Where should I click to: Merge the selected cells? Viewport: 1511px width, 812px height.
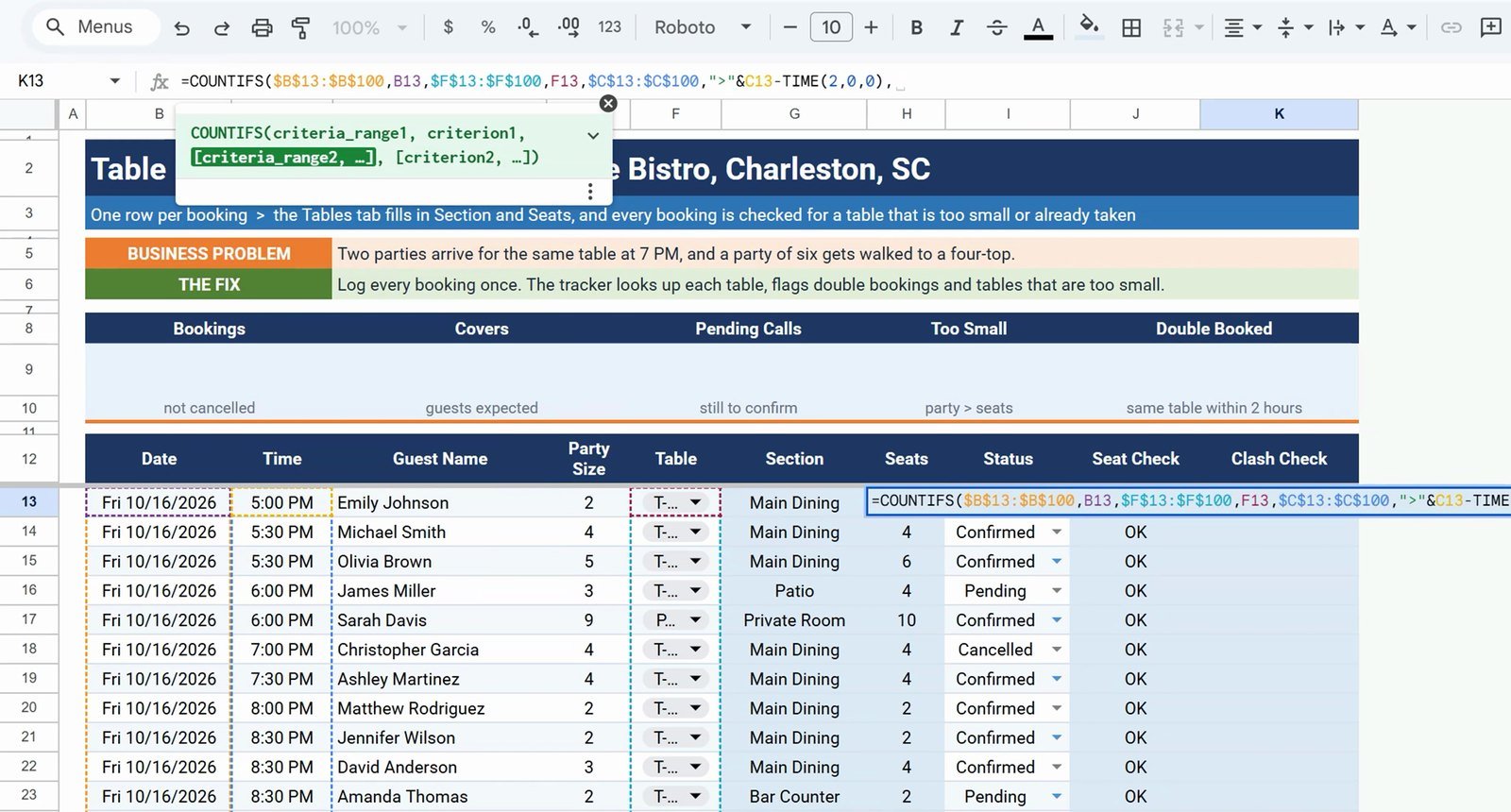pos(1174,27)
